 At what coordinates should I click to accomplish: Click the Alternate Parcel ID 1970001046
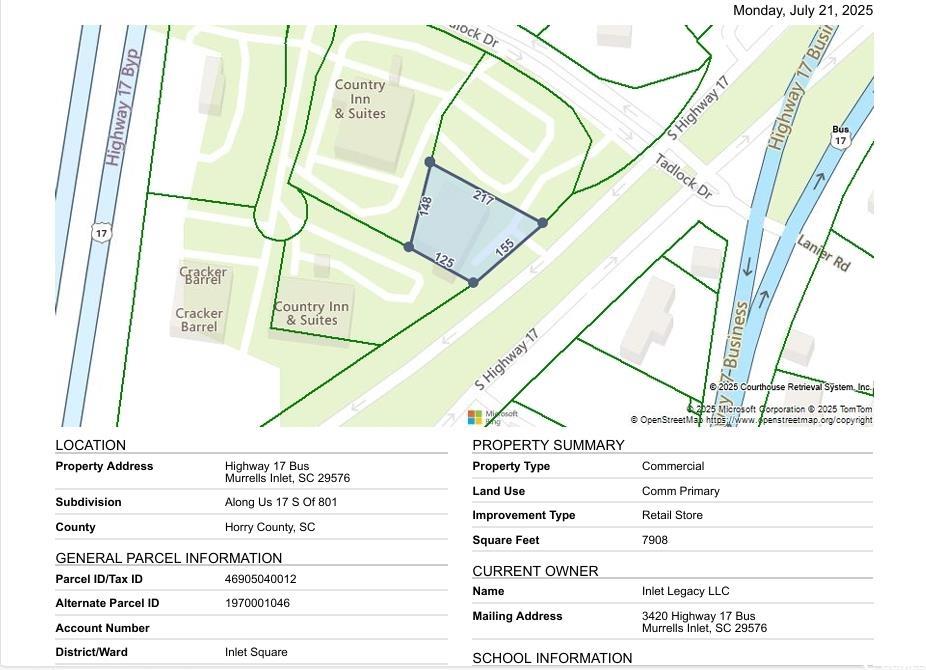(257, 603)
